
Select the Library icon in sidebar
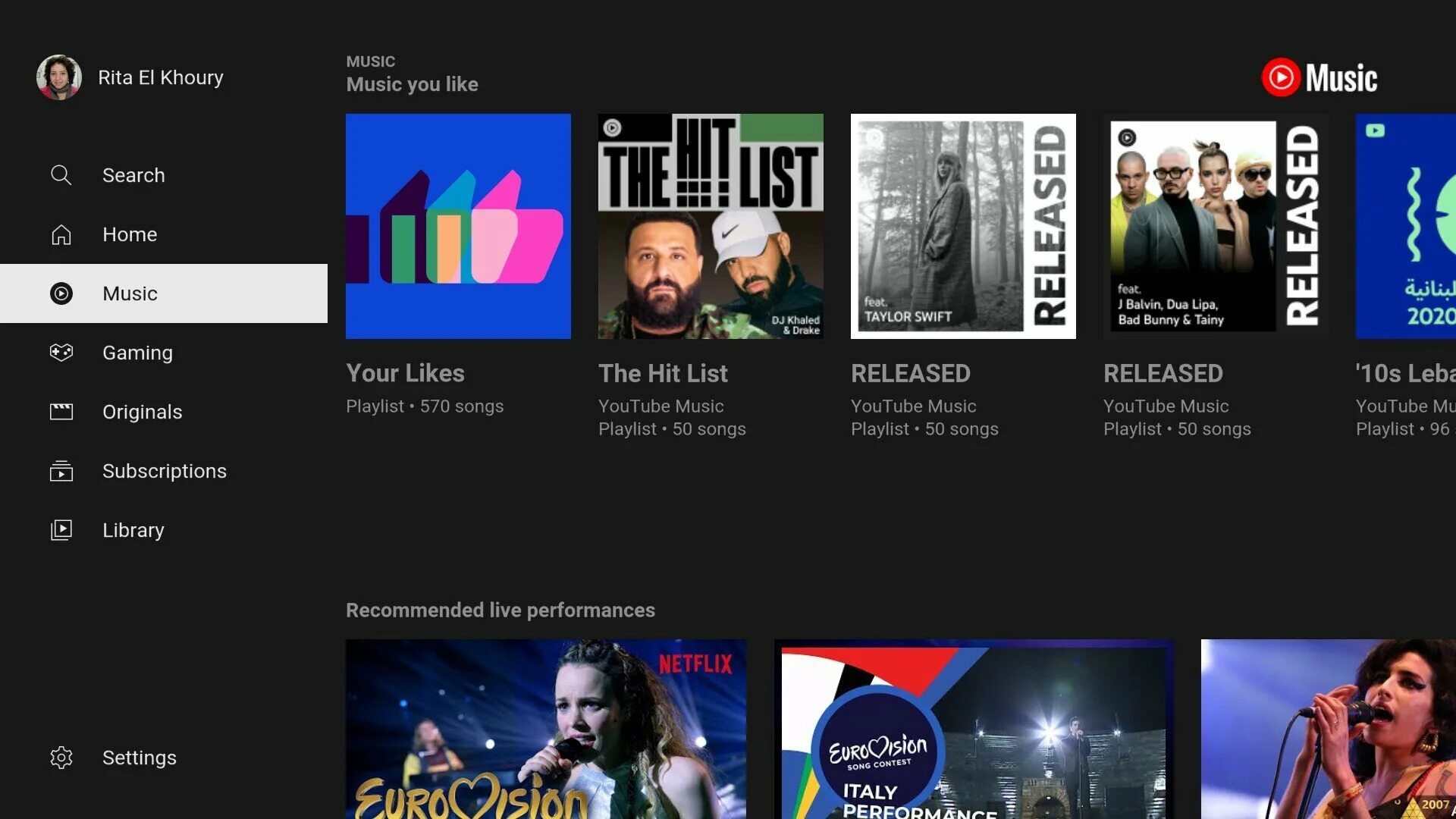click(x=61, y=530)
